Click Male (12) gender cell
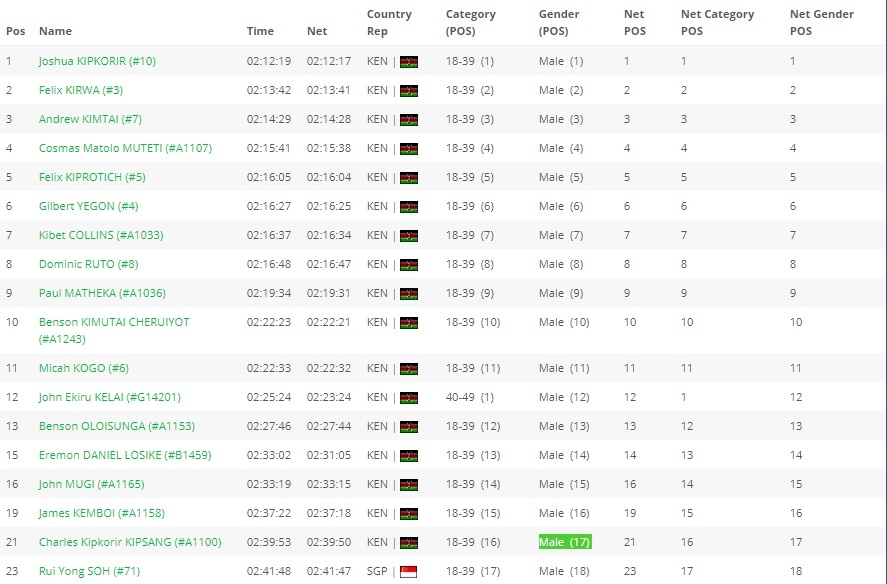Image resolution: width=887 pixels, height=584 pixels. click(564, 397)
